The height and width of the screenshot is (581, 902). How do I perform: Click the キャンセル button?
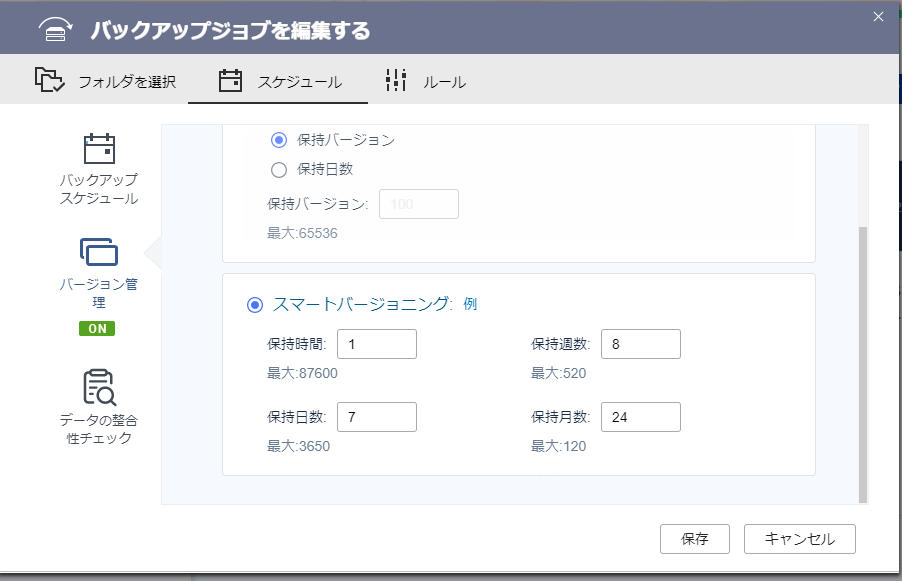[x=800, y=539]
